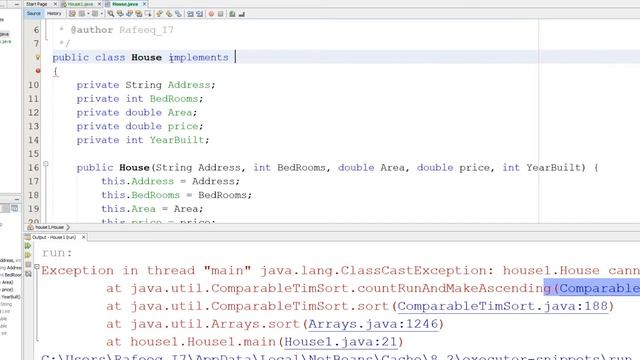The width and height of the screenshot is (640, 360).
Task: Click 'this.BedRooms = BedRooms;' line
Action: tap(176, 195)
